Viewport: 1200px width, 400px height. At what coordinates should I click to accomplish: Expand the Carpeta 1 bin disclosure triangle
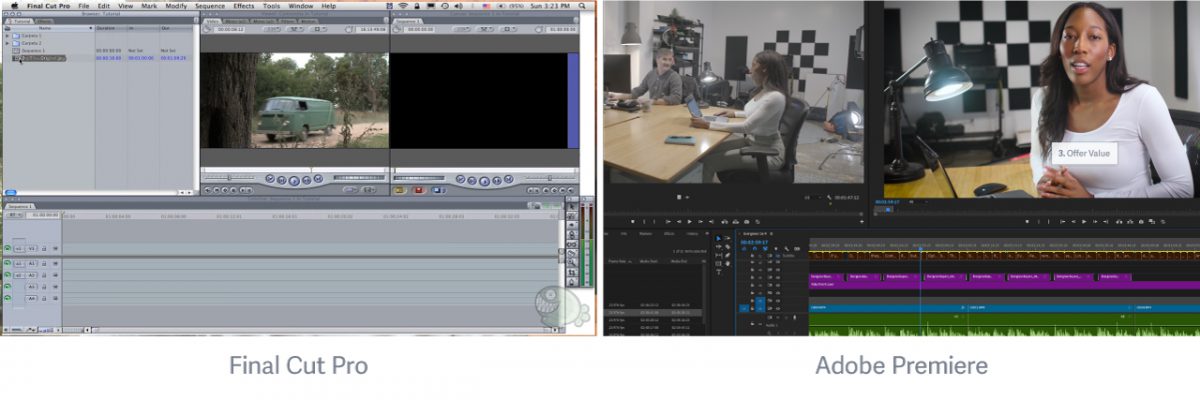[x=8, y=35]
